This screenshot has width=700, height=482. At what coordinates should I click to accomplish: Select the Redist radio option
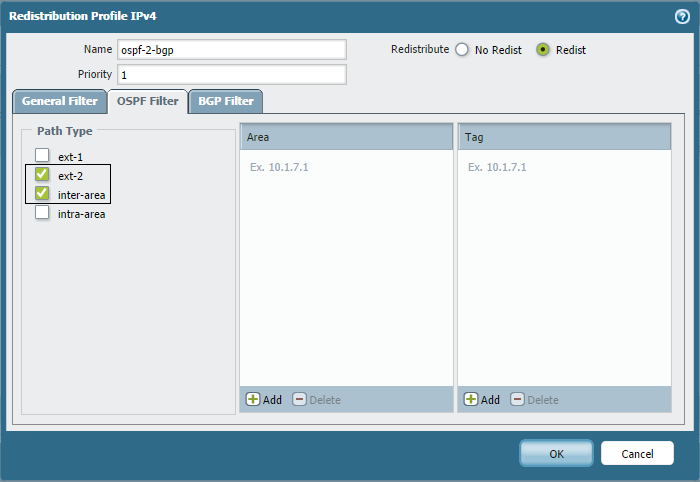coord(542,50)
